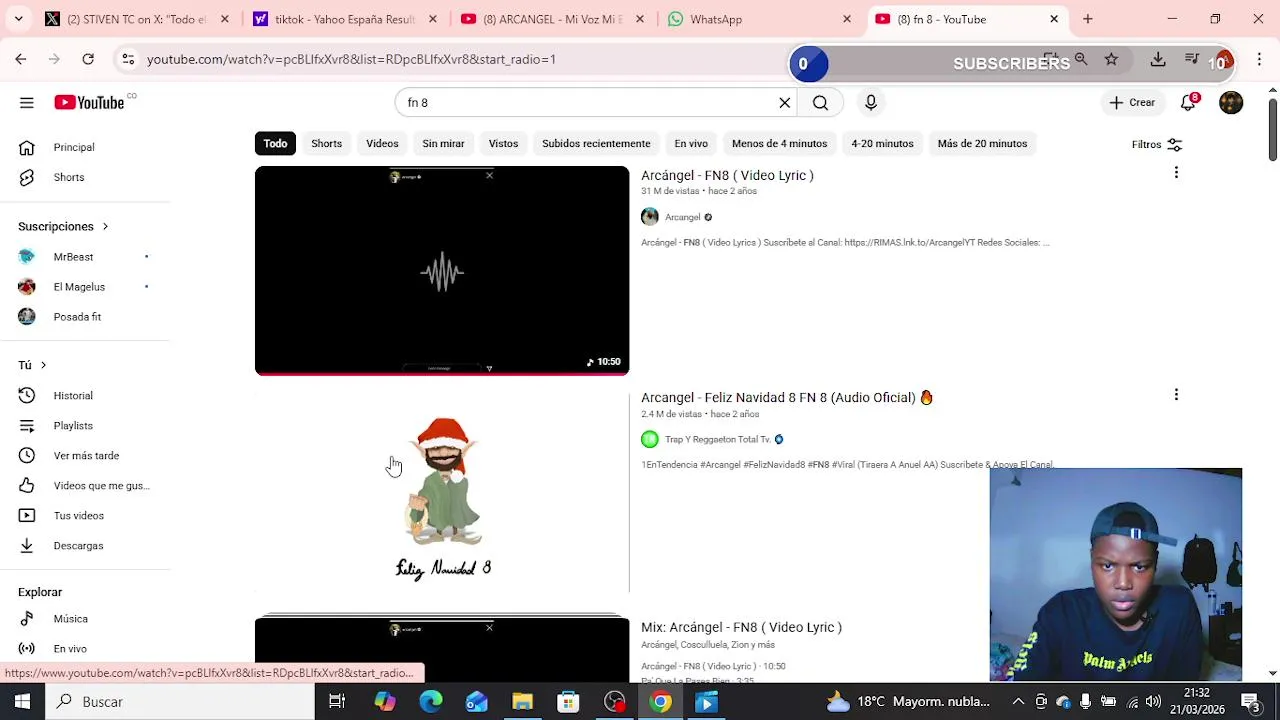Open Trap Y Reggaeton Total Tv channel avatar
Image resolution: width=1280 pixels, height=720 pixels.
650,439
